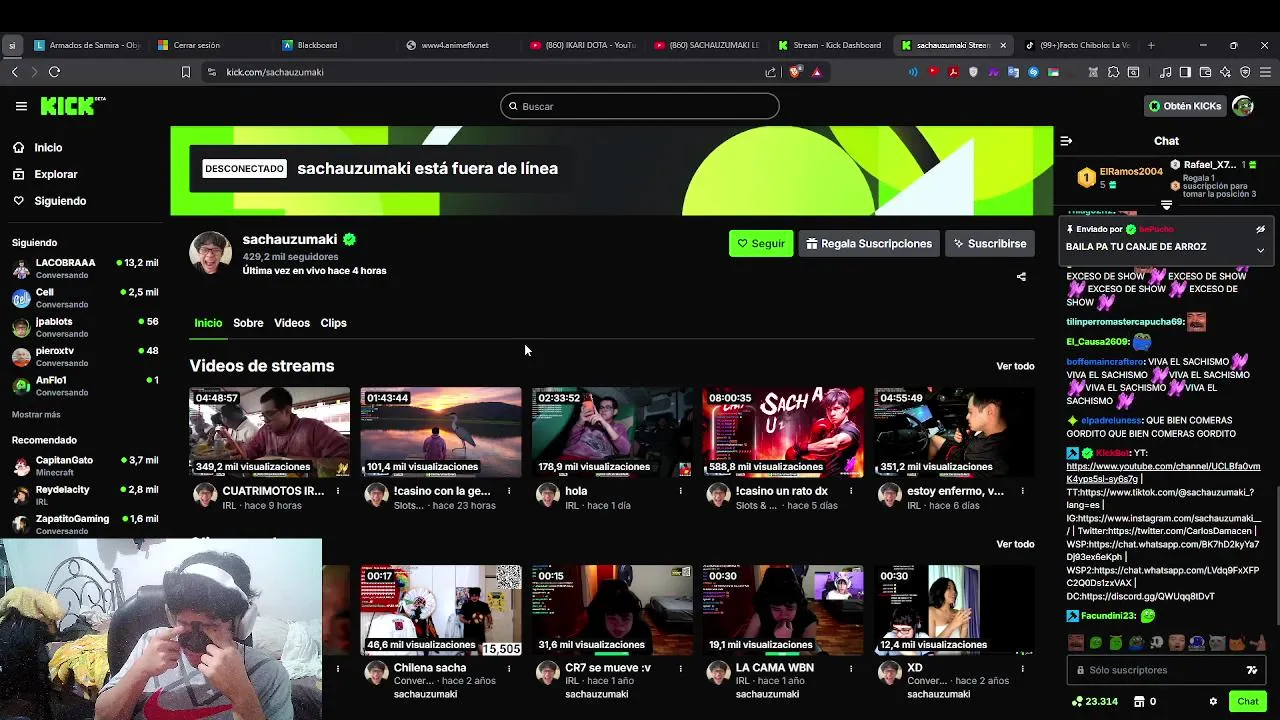This screenshot has width=1280, height=720.
Task: Open the browser main menu hamburger
Action: [1265, 72]
